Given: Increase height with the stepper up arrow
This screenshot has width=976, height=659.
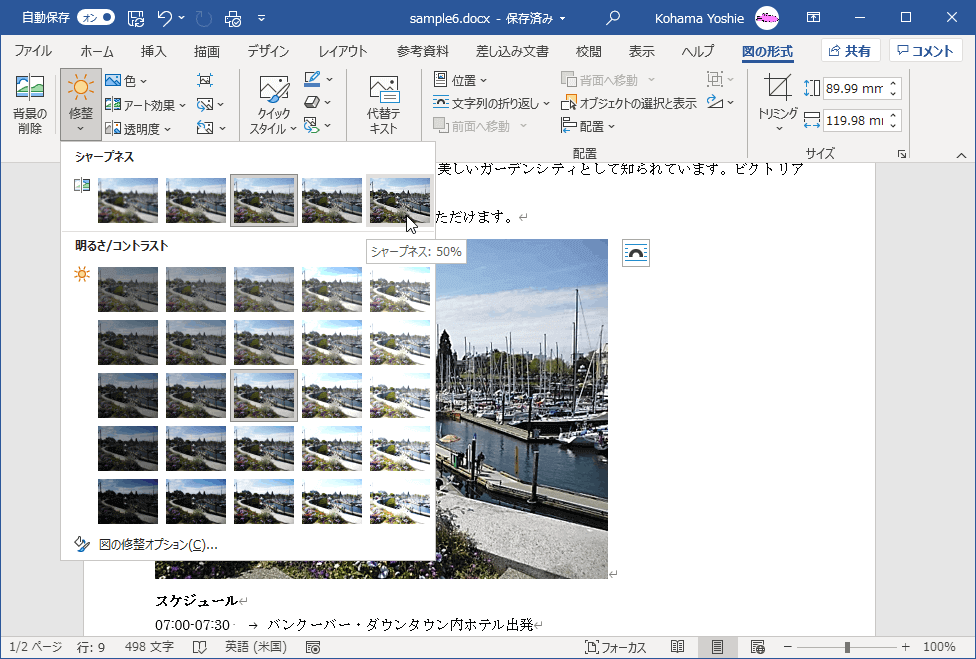Looking at the screenshot, I should (893, 83).
